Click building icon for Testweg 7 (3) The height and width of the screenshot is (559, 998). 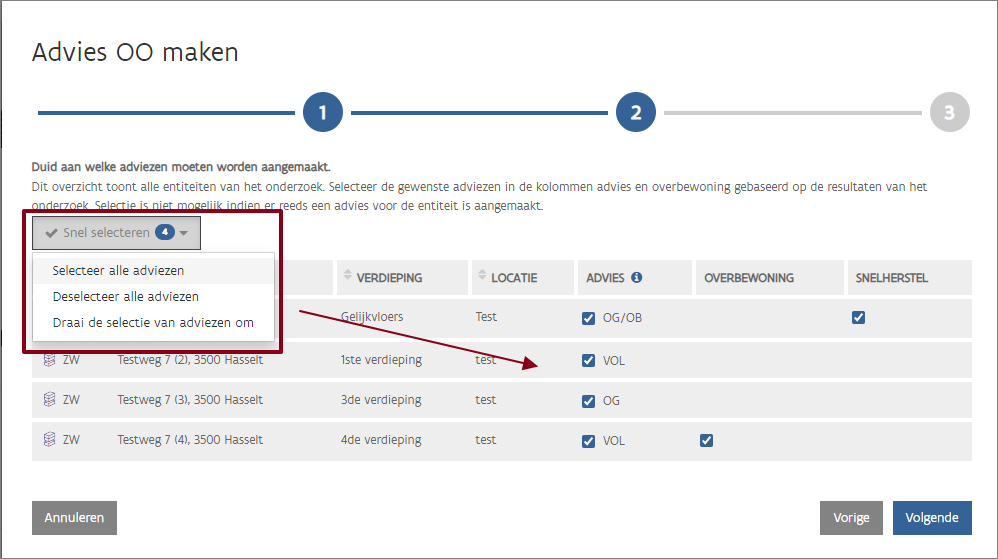coord(49,400)
